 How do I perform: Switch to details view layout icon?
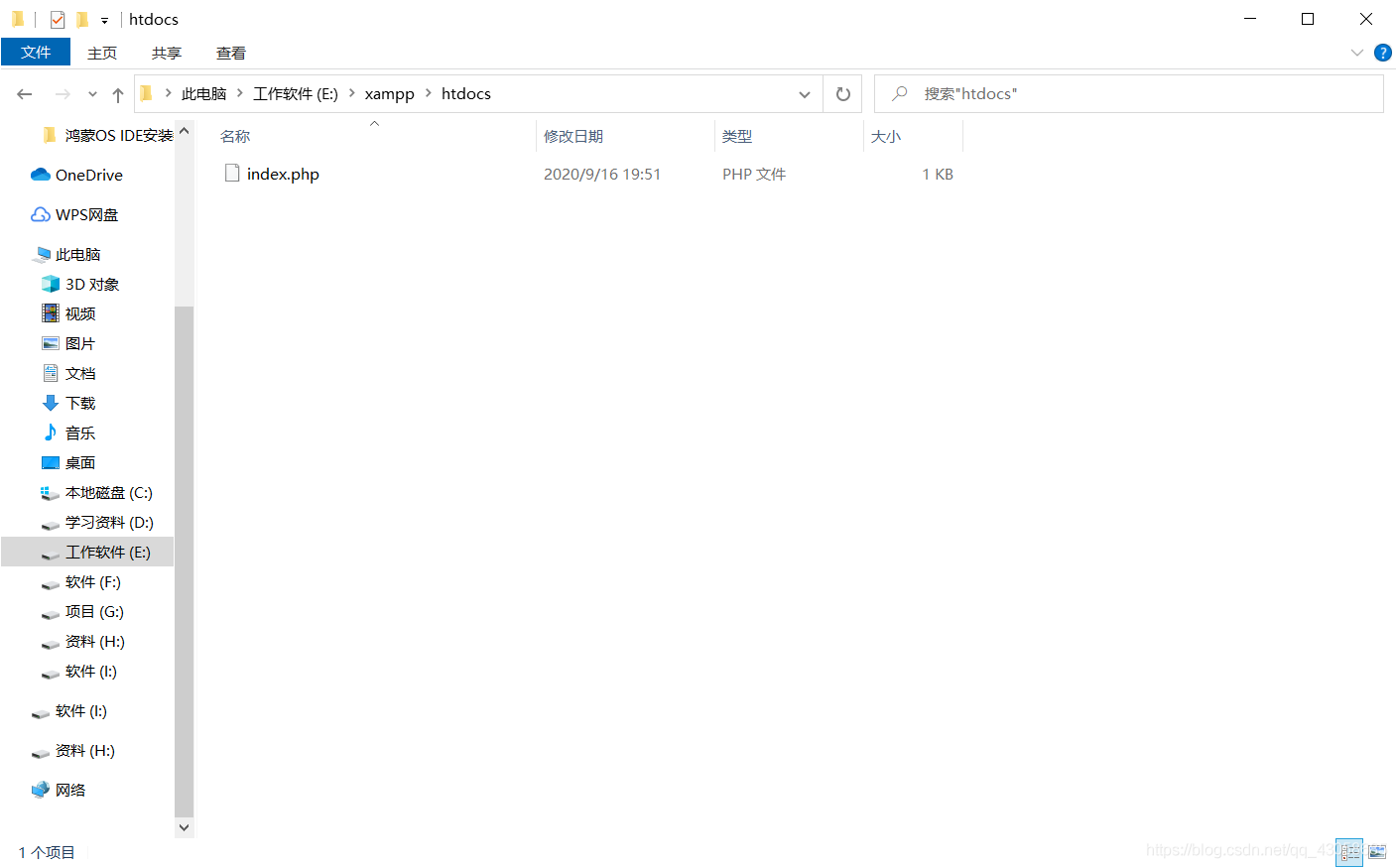click(x=1350, y=852)
